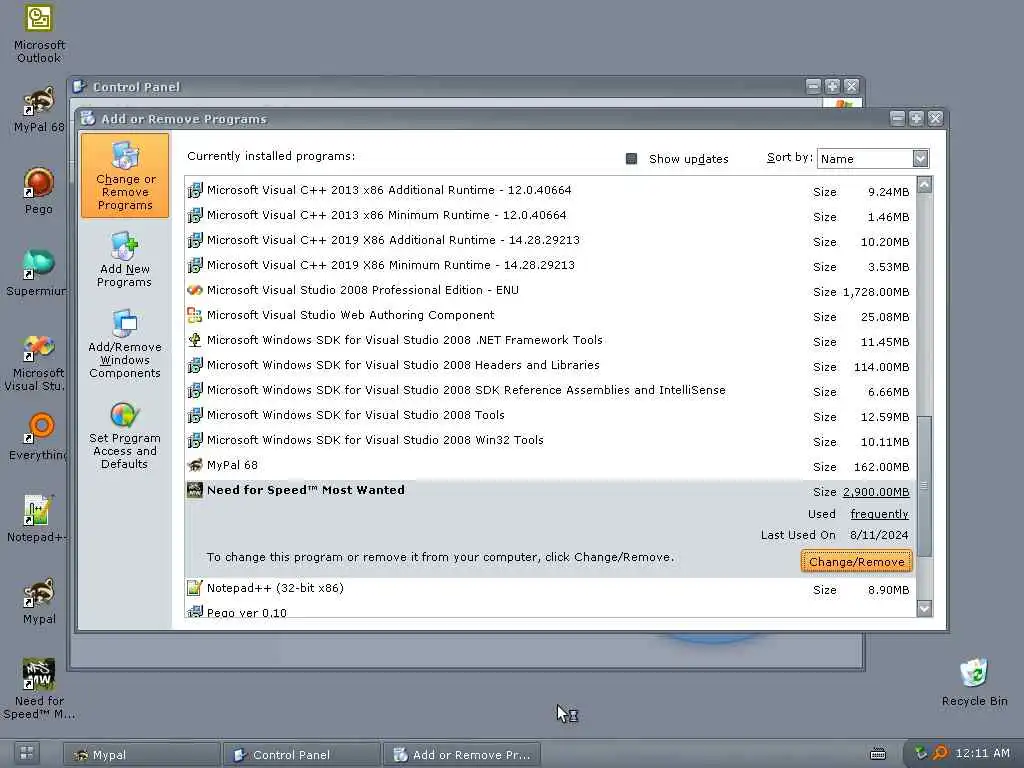This screenshot has width=1024, height=768.
Task: Click 8/11/2024 last used date
Action: [879, 535]
